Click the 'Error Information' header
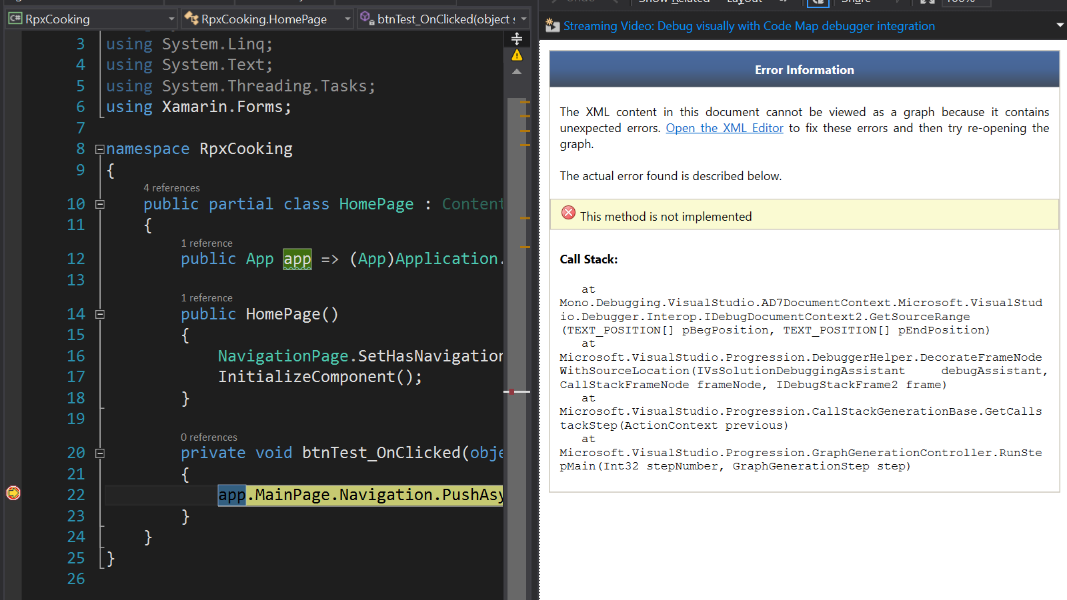Viewport: 1067px width, 600px height. [804, 70]
